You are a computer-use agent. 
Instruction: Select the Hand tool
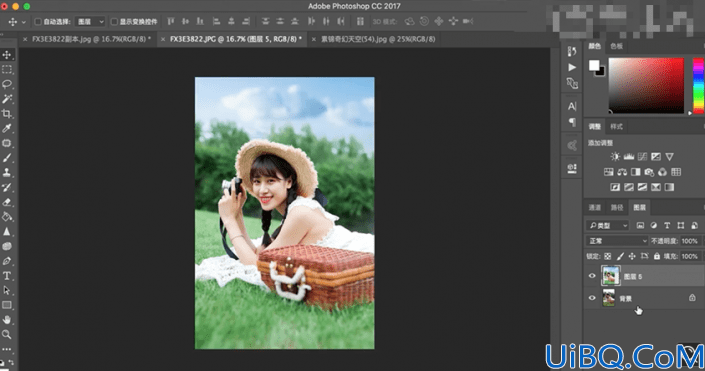click(7, 320)
